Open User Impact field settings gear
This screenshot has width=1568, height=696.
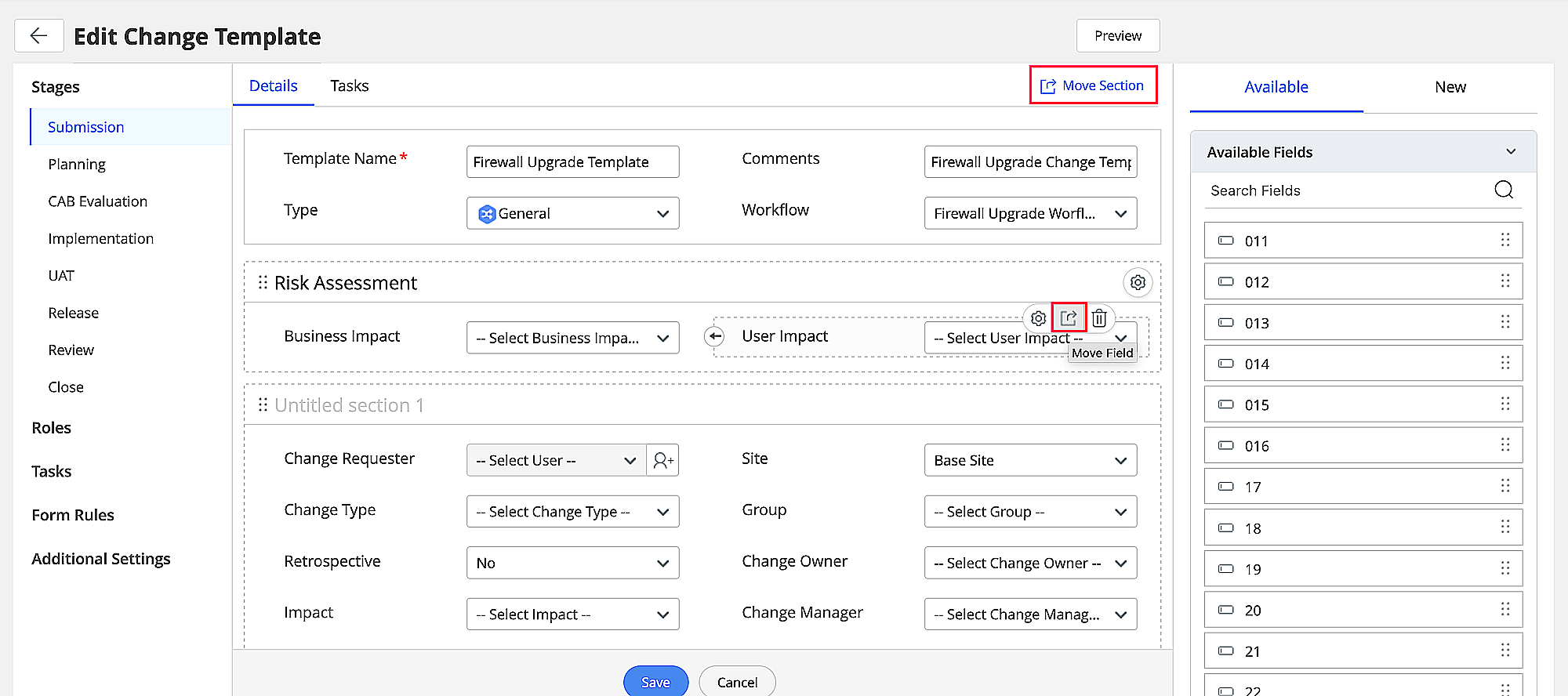1038,318
